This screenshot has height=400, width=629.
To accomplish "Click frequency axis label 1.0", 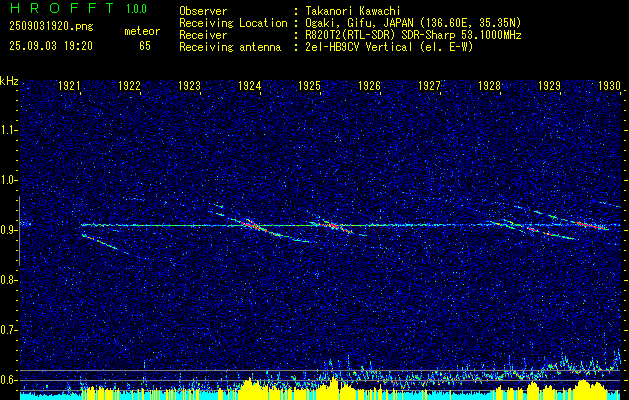I will click(9, 180).
